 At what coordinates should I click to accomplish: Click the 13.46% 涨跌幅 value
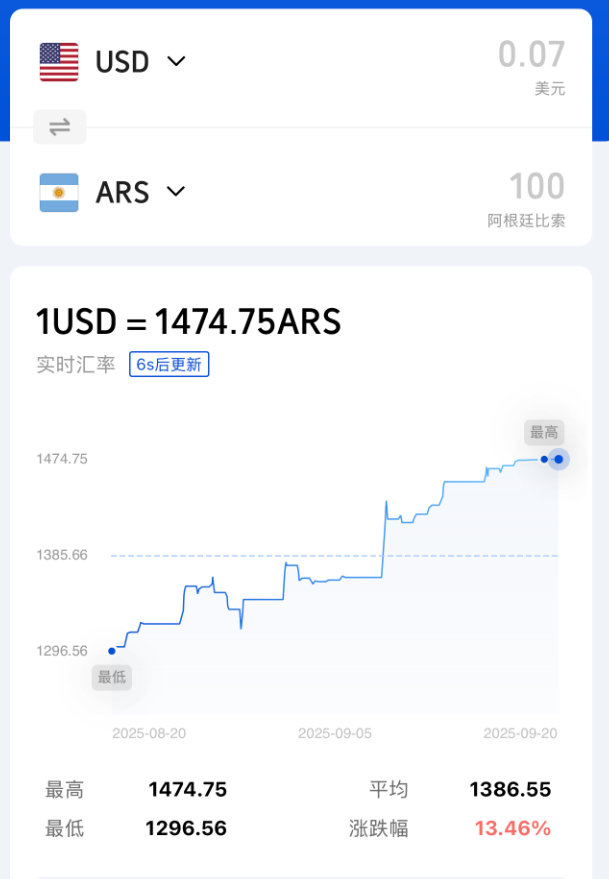[512, 828]
